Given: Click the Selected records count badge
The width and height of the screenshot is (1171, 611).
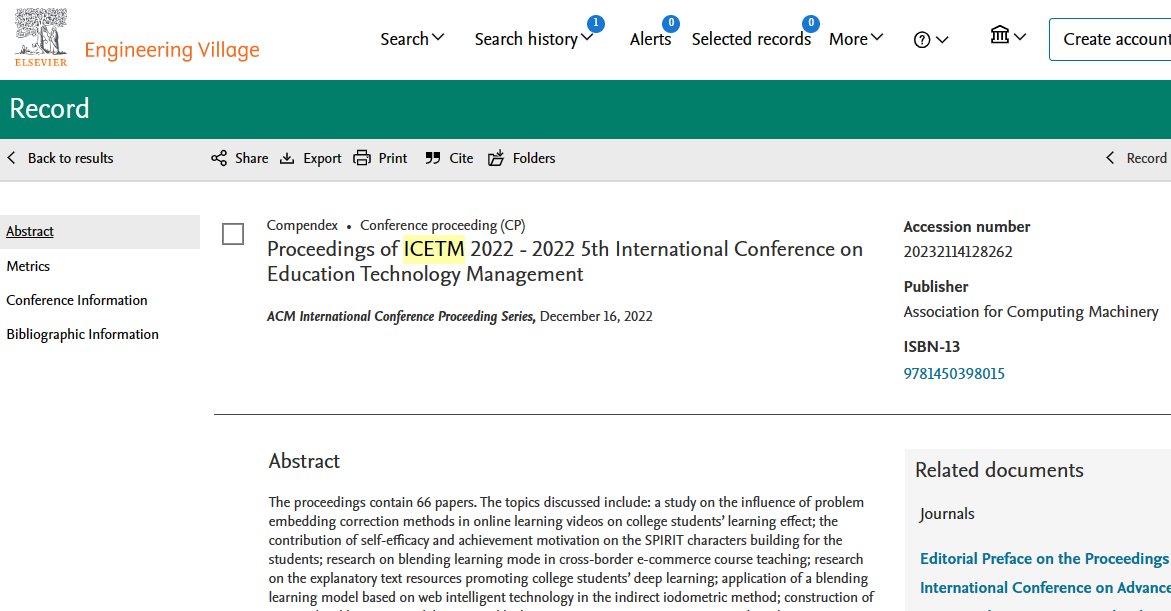Looking at the screenshot, I should (810, 23).
